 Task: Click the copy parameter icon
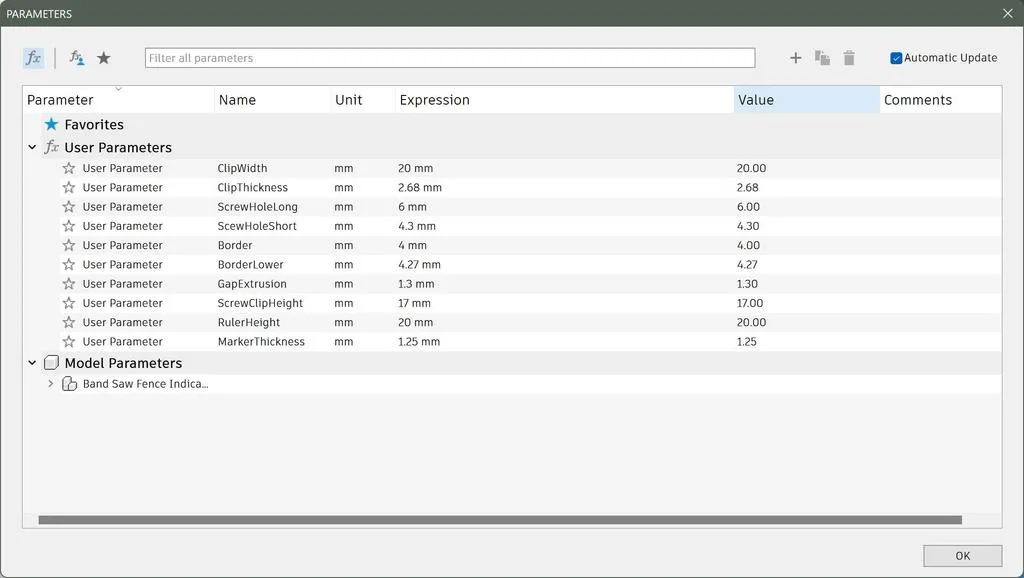tap(822, 58)
